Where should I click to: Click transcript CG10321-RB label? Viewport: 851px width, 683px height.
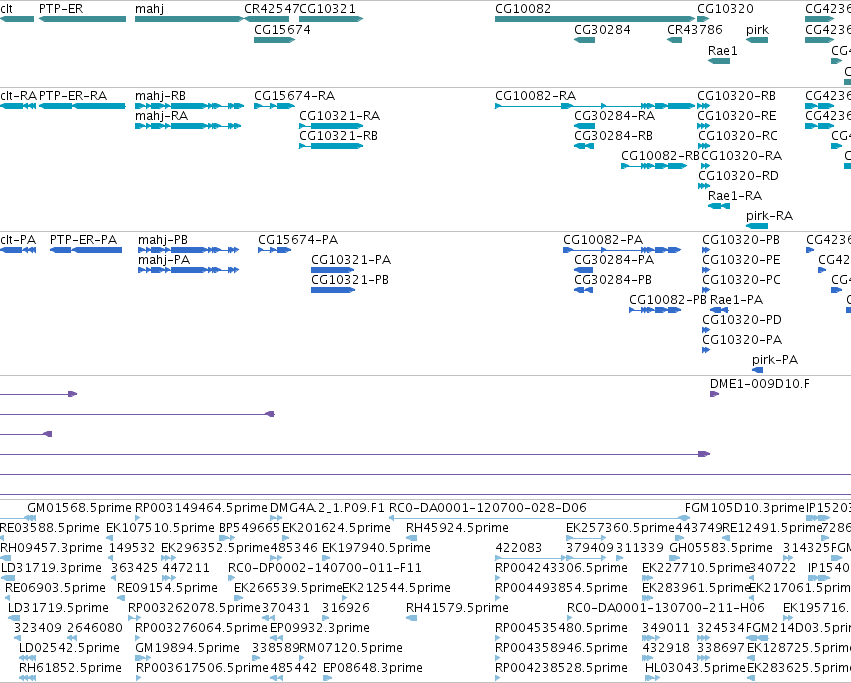(338, 136)
